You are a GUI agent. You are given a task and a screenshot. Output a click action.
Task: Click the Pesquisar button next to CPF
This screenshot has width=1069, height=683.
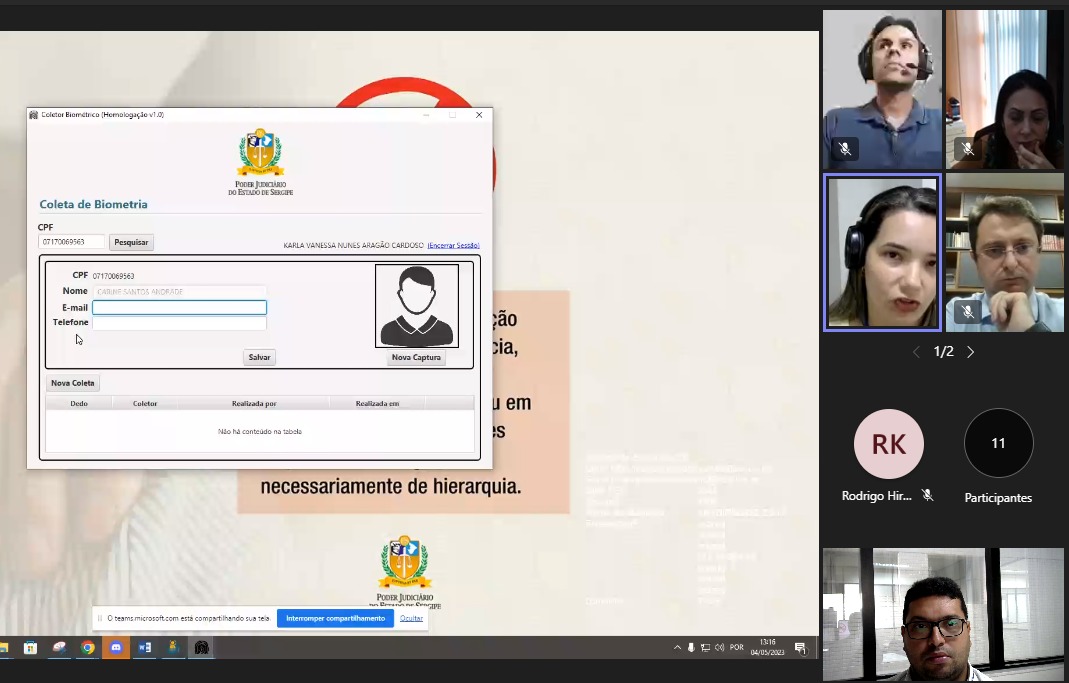point(131,242)
